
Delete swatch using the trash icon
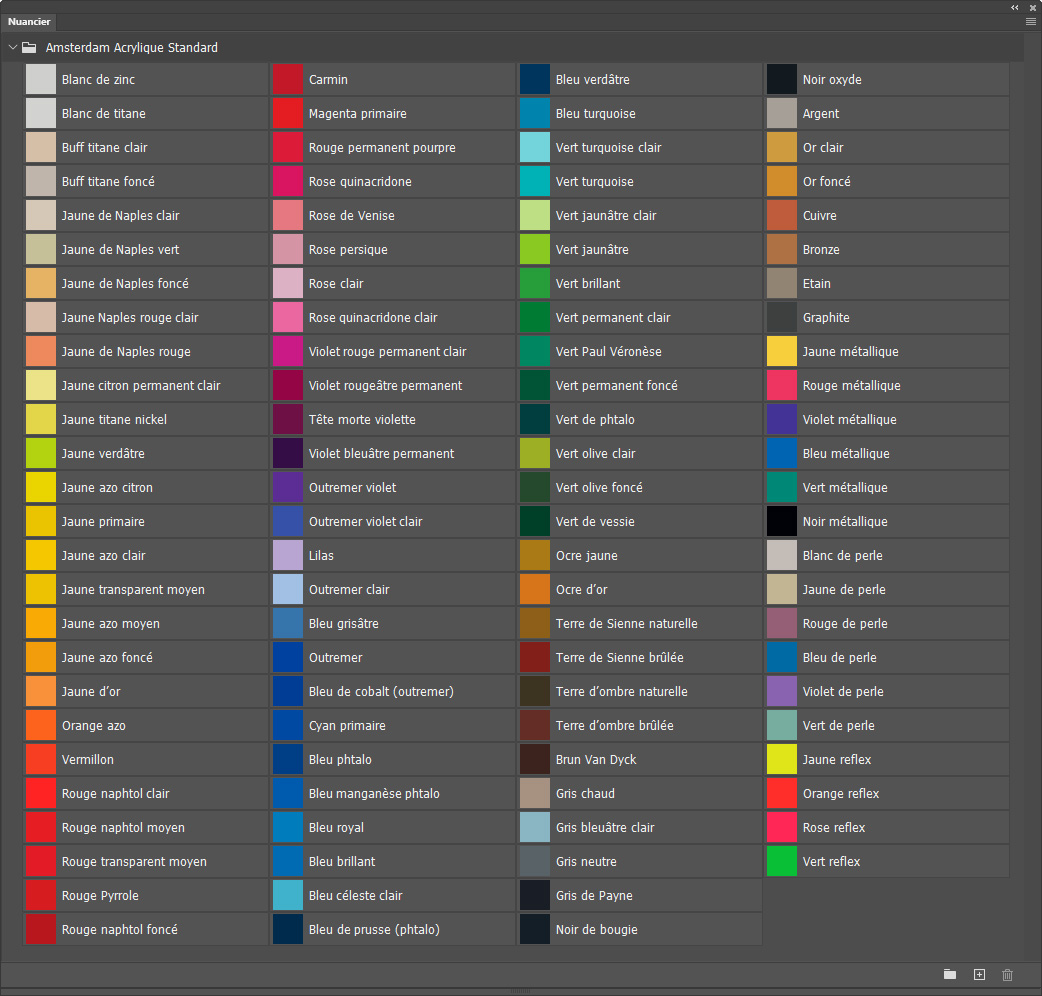click(1007, 974)
